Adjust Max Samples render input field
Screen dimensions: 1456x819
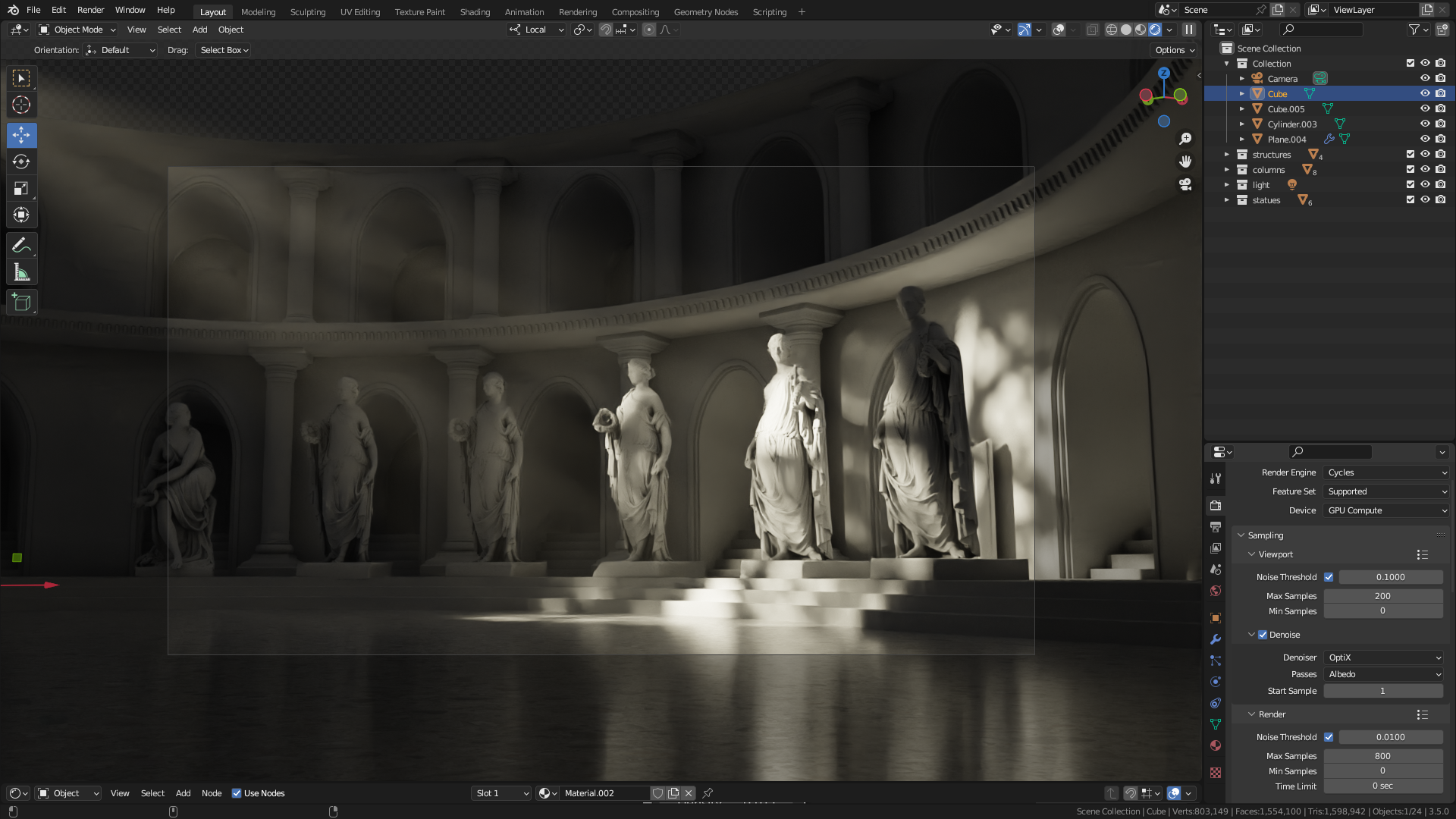pyautogui.click(x=1385, y=755)
